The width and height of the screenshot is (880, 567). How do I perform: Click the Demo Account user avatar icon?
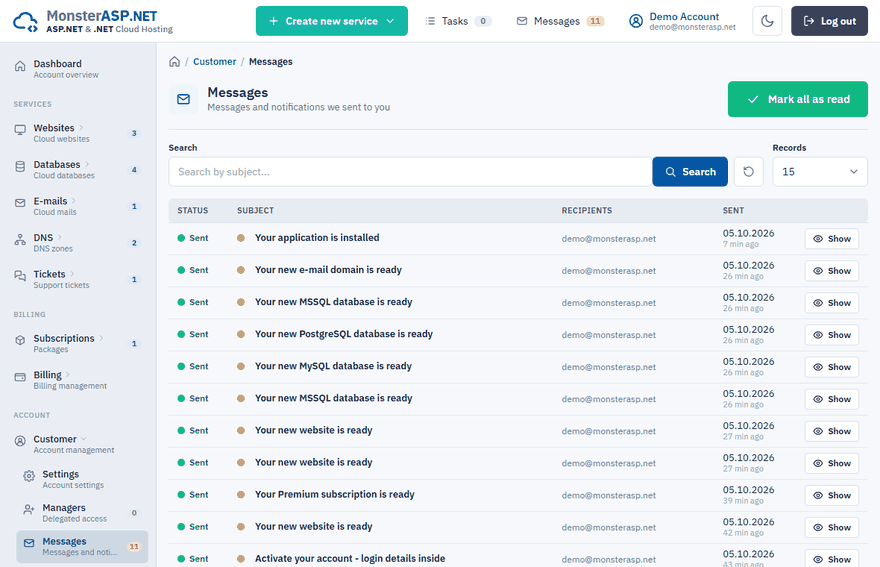pyautogui.click(x=636, y=21)
